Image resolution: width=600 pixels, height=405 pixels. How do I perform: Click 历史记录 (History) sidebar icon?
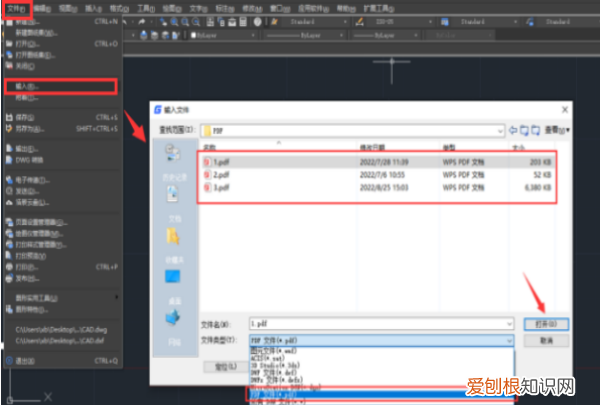pos(173,152)
